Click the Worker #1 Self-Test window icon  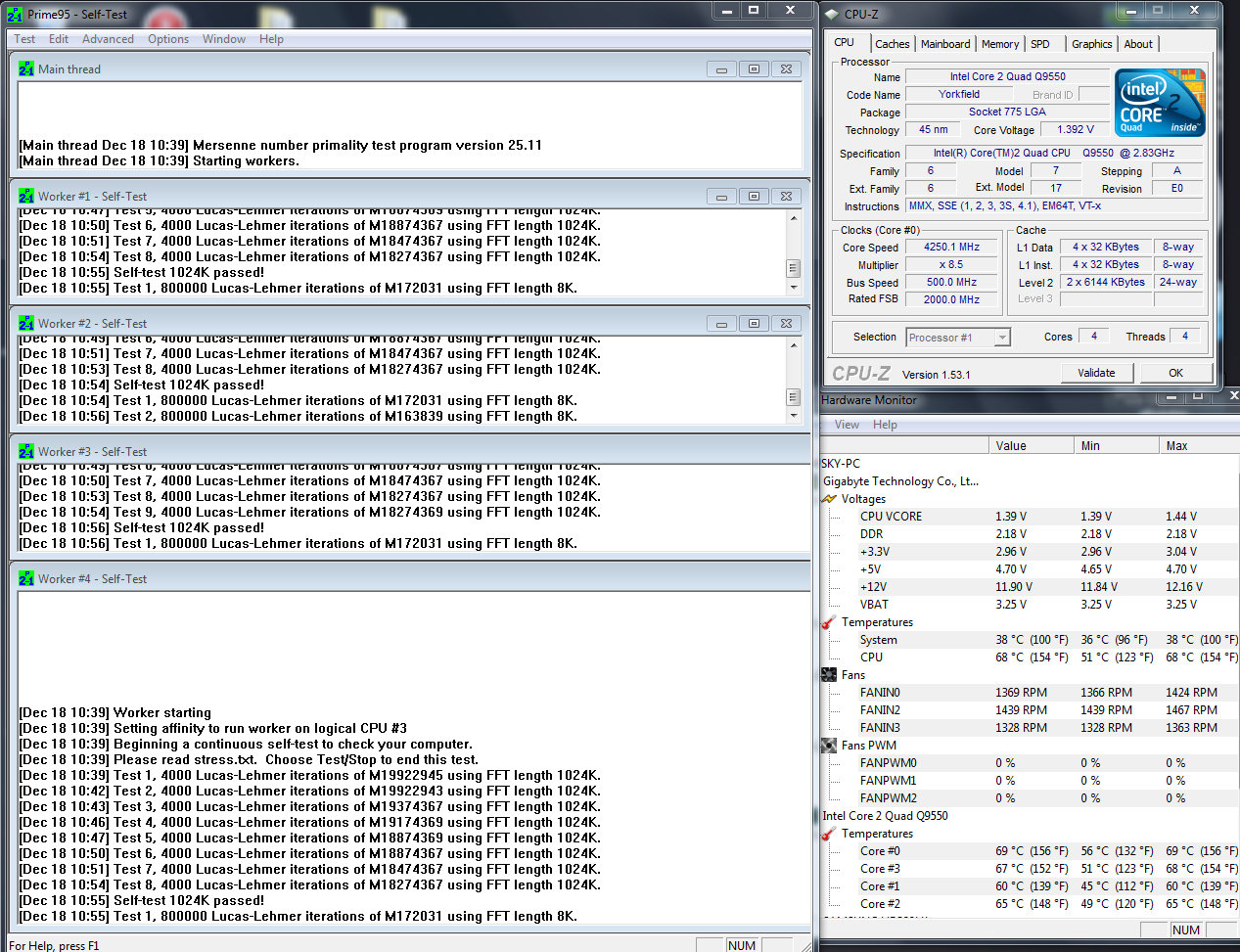[26, 197]
